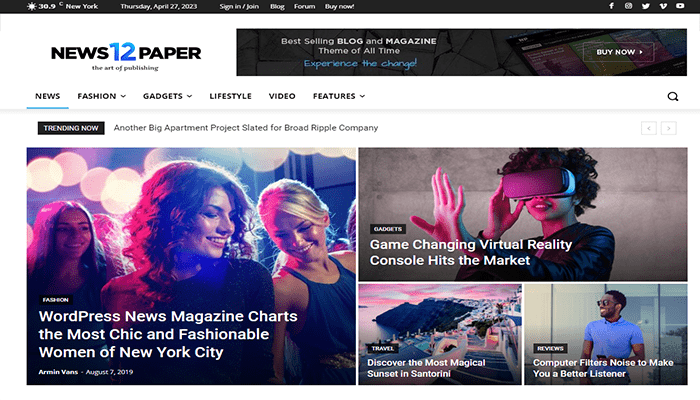Screen dimensions: 700x400
Task: Click the Sign in / Join link
Action: click(239, 6)
